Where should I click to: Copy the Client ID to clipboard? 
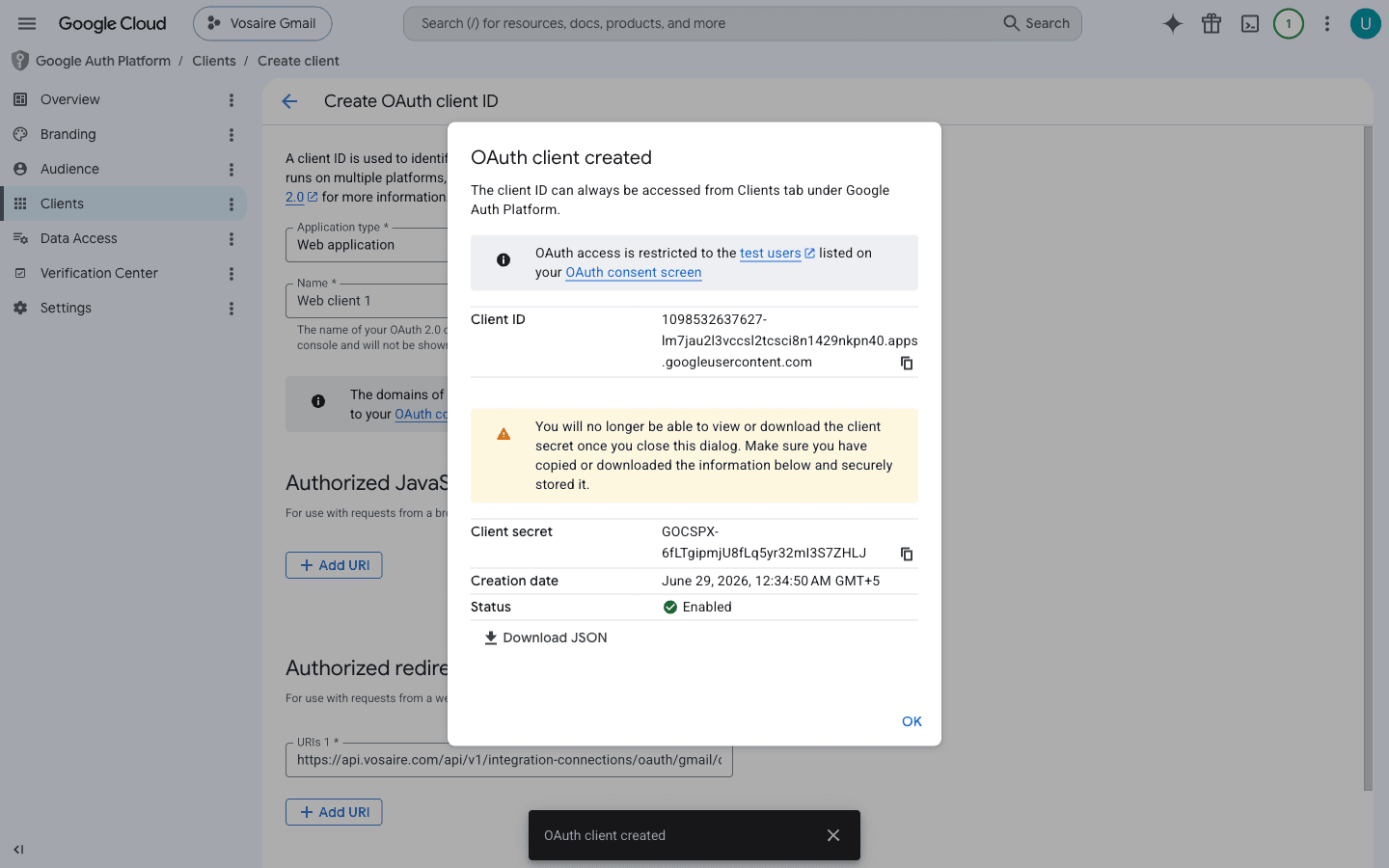[907, 363]
